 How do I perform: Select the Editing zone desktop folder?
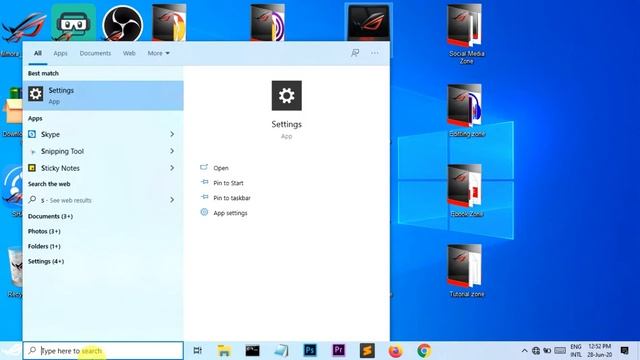(x=466, y=111)
